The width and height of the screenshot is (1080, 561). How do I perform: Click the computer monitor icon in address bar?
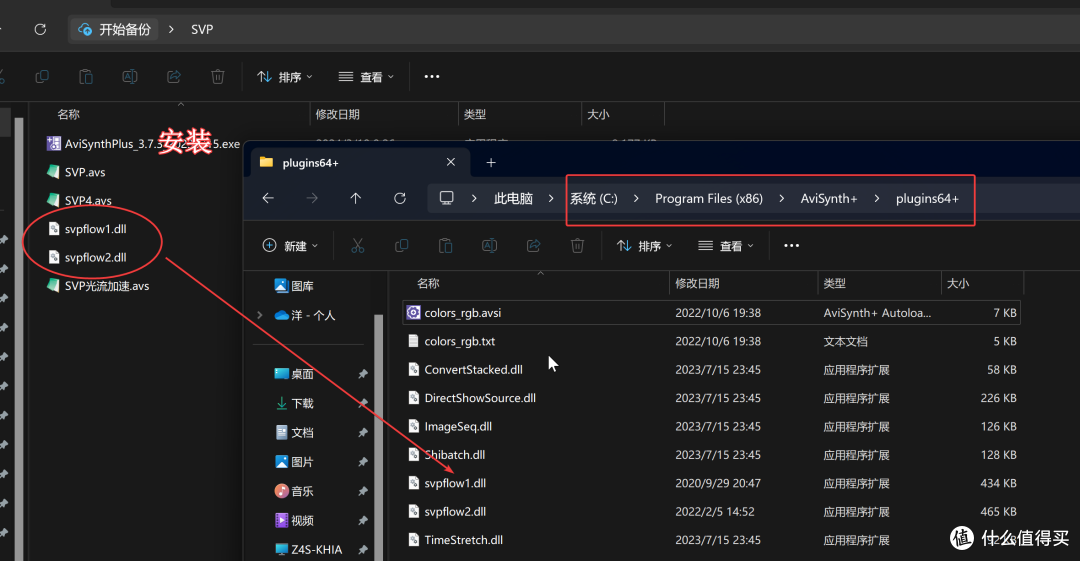click(446, 198)
